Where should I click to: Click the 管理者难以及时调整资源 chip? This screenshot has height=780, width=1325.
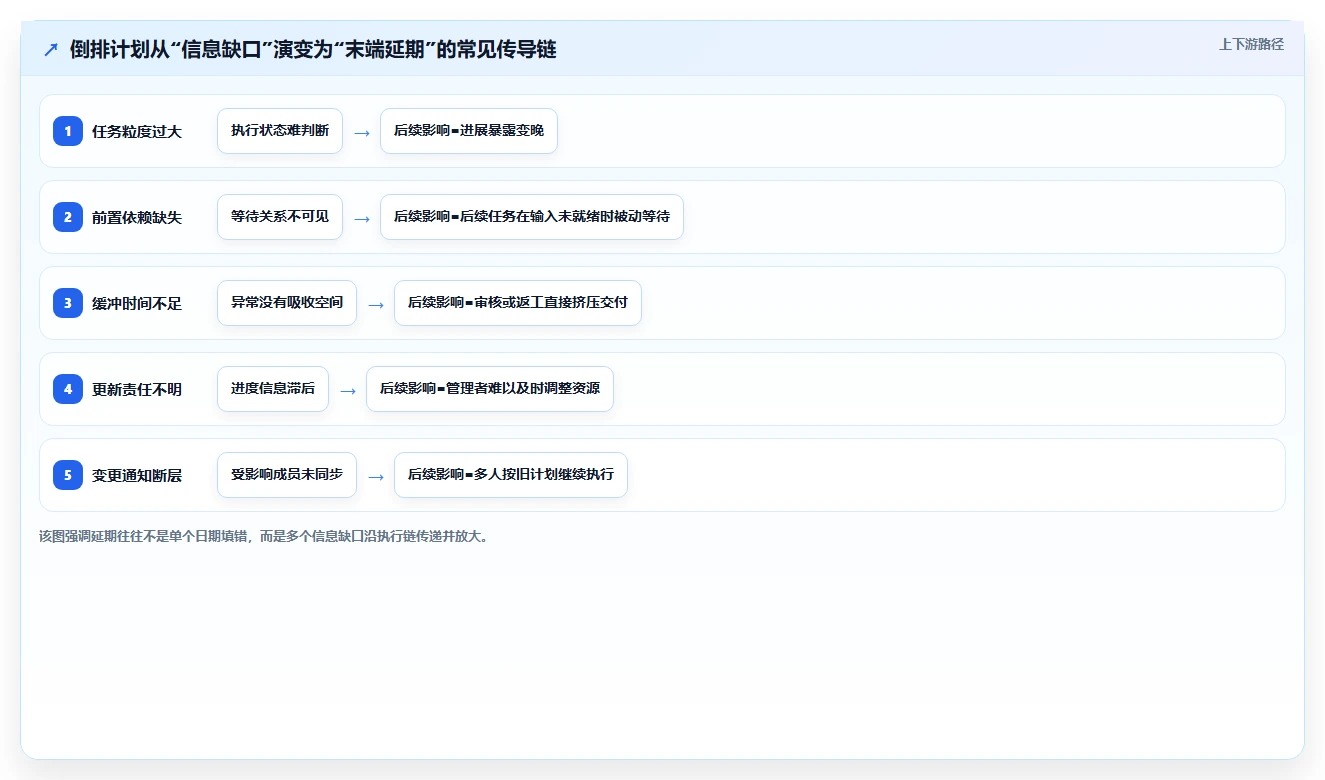(x=490, y=389)
